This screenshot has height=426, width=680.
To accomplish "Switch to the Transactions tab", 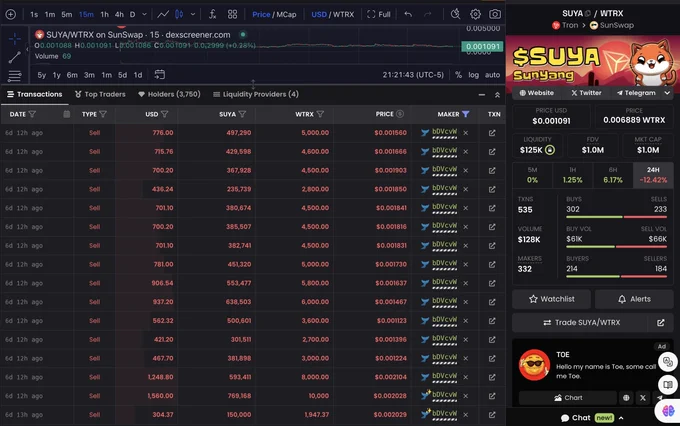I will pyautogui.click(x=35, y=94).
